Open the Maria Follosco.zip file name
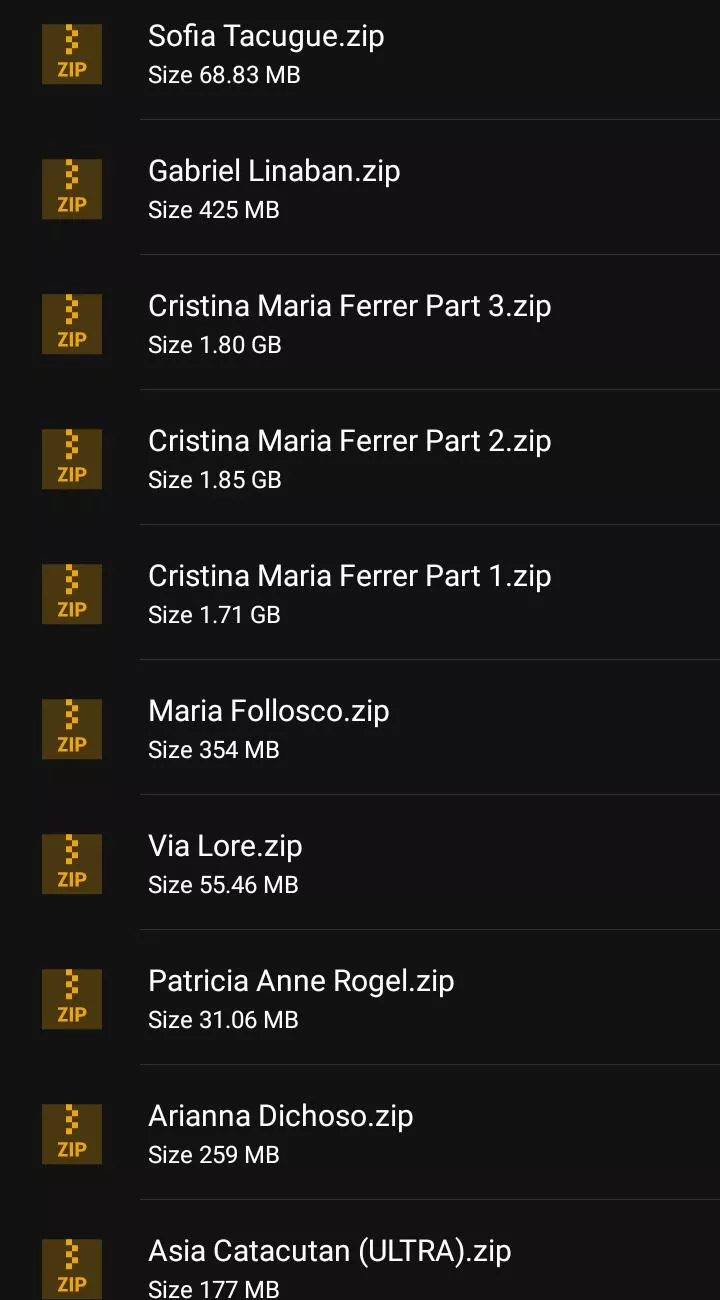Viewport: 720px width, 1300px height. pyautogui.click(x=268, y=711)
